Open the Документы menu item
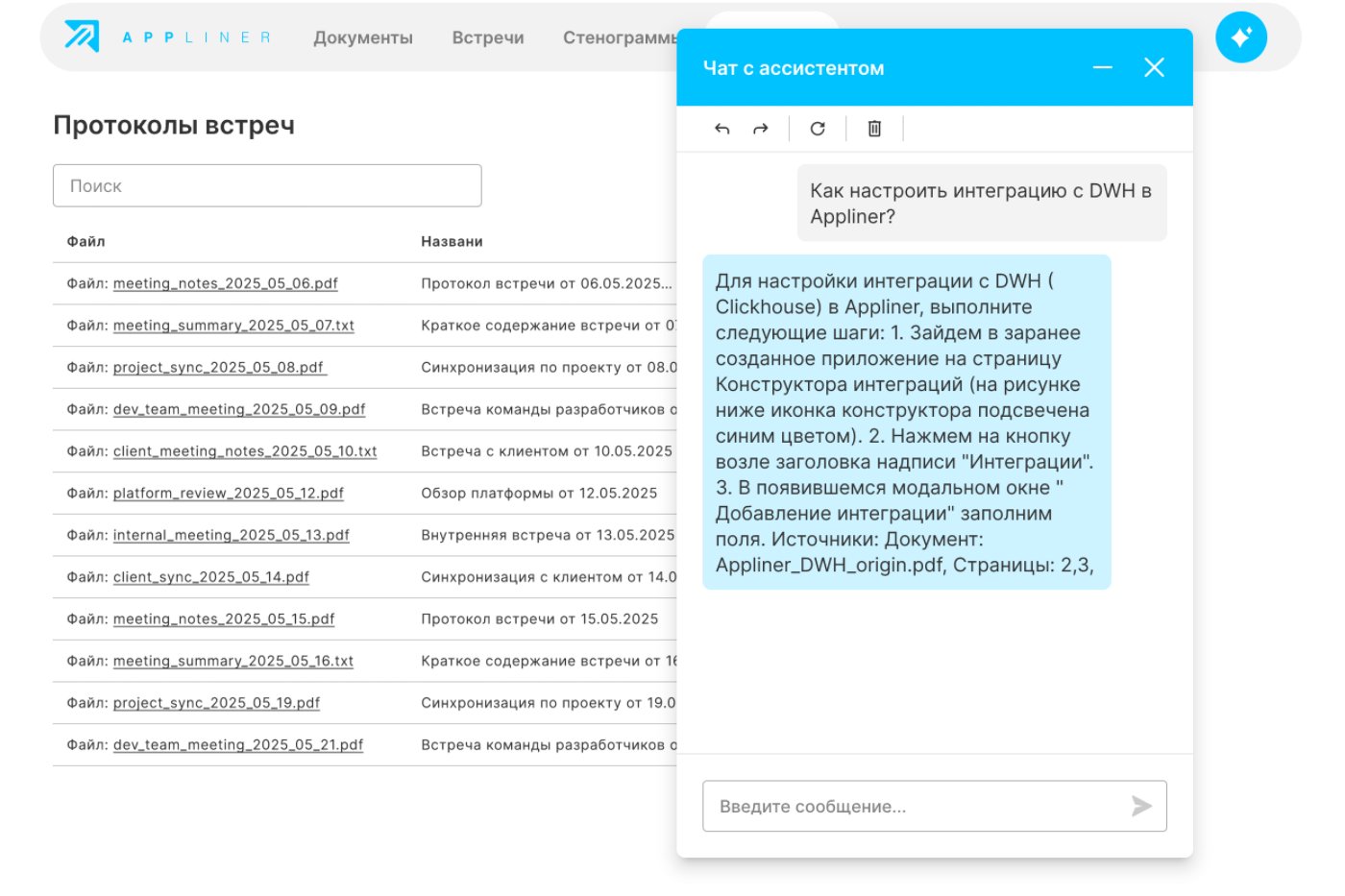Image resolution: width=1345 pixels, height=896 pixels. [363, 37]
